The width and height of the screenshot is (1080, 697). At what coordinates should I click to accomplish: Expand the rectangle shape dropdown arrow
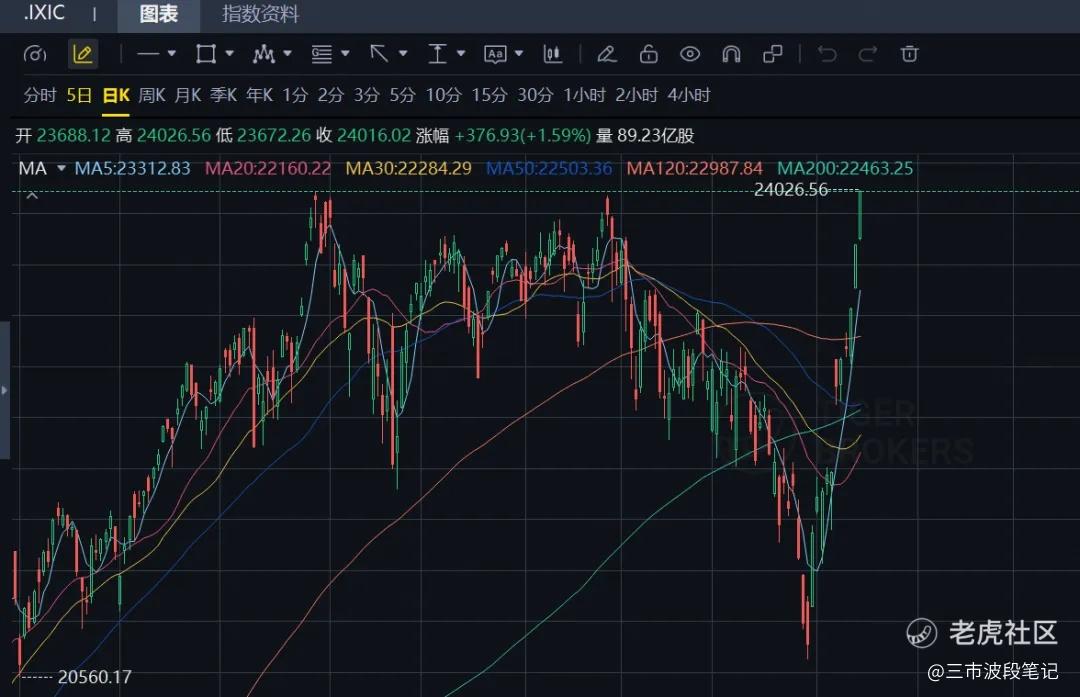[x=229, y=53]
